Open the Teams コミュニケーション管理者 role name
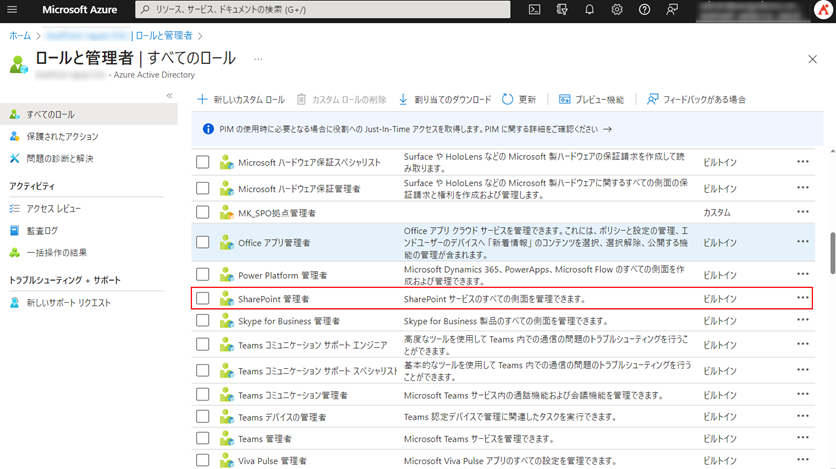This screenshot has width=836, height=469. click(x=293, y=395)
